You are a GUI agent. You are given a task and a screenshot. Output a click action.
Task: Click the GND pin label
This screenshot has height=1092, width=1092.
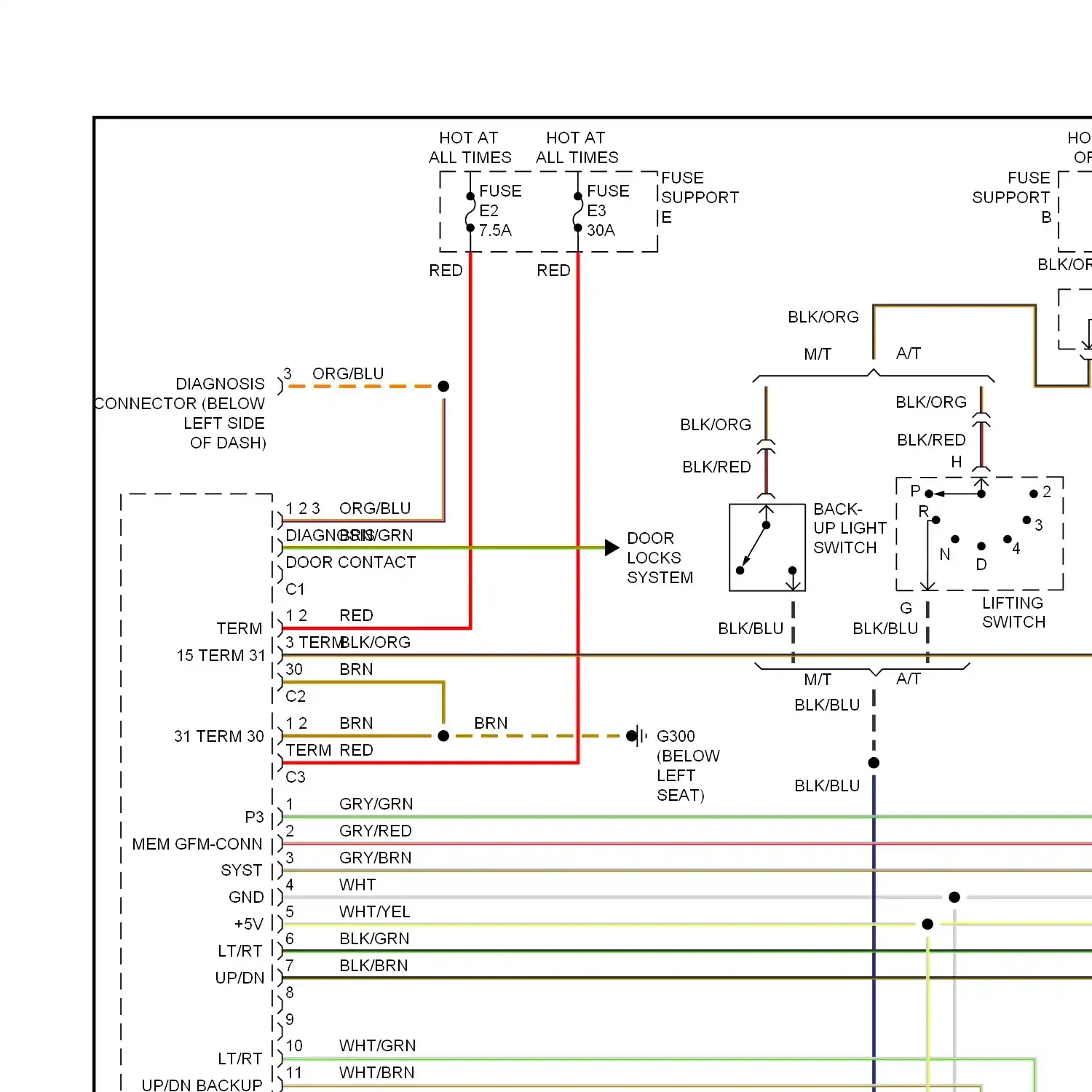pos(246,897)
